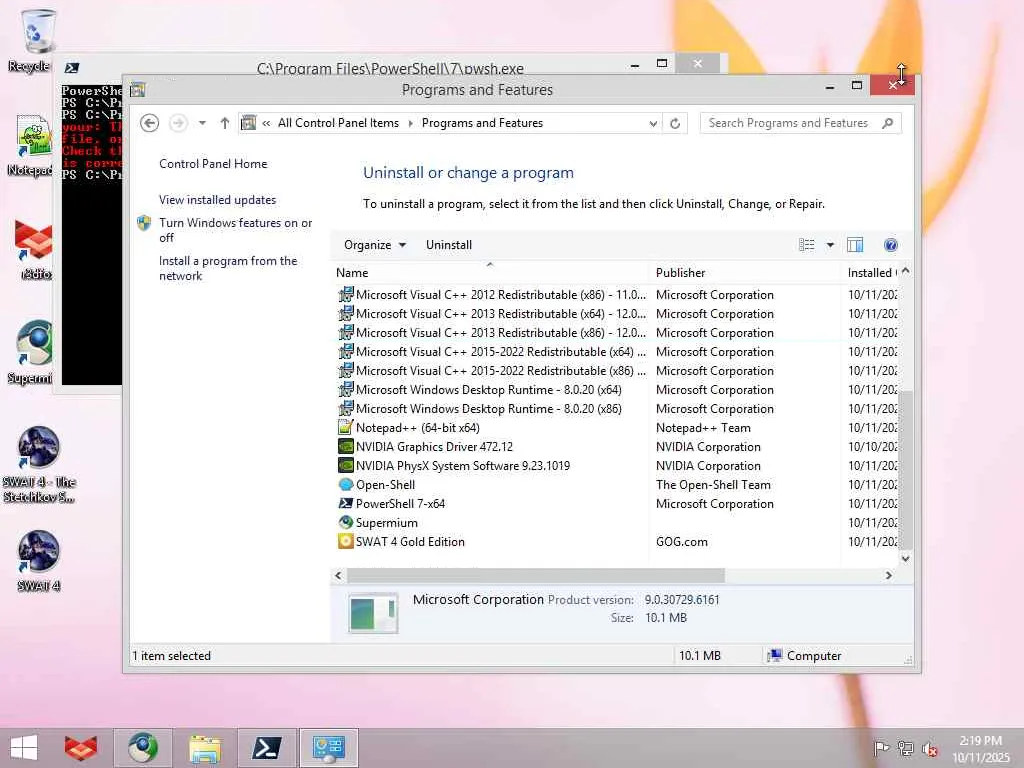Open Supermium browser from the taskbar
The height and width of the screenshot is (768, 1024).
[142, 748]
